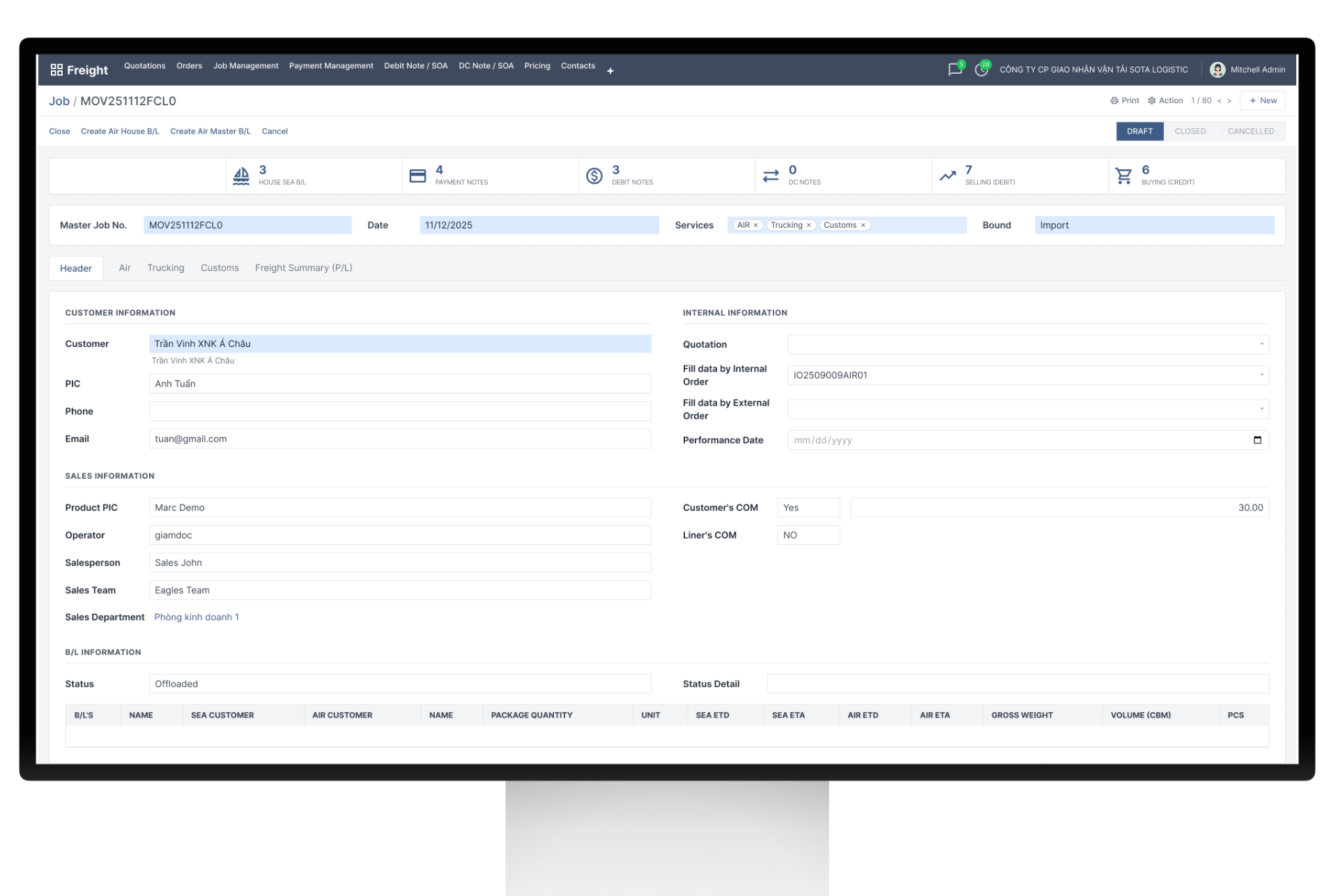Viewport: 1338px width, 896px height.
Task: Remove the Trucking service tag
Action: pyautogui.click(x=808, y=225)
